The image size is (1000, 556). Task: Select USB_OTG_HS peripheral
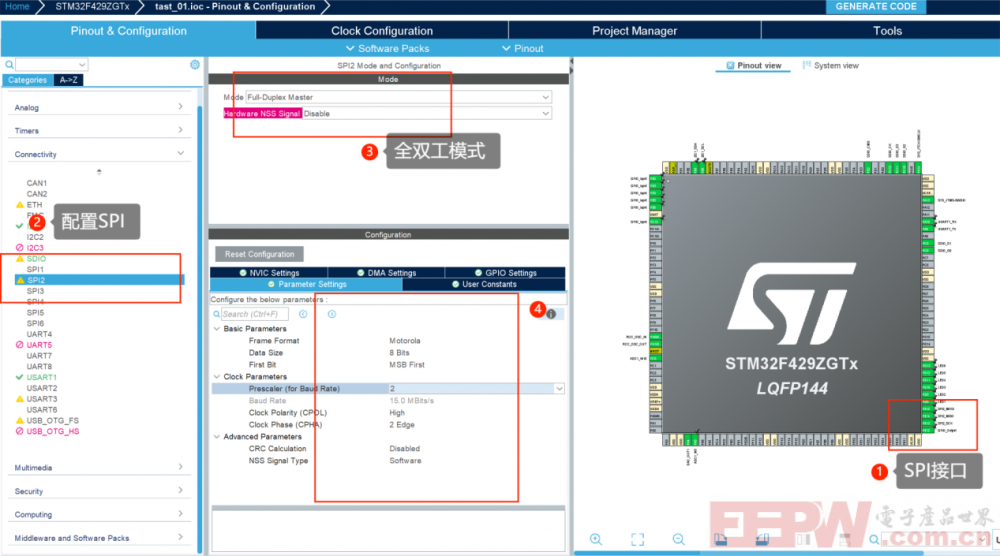(52, 432)
